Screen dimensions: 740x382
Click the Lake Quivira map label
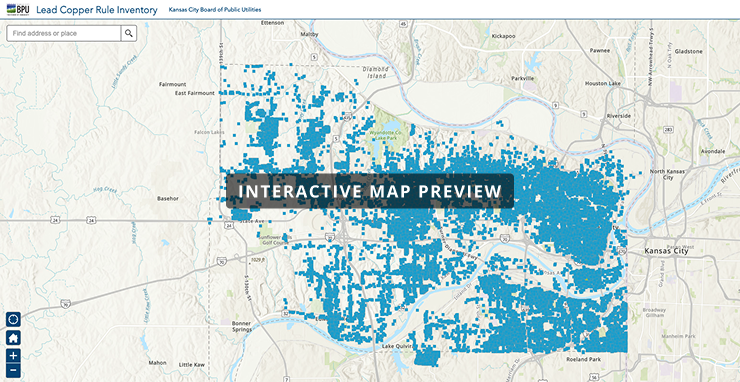pyautogui.click(x=397, y=347)
